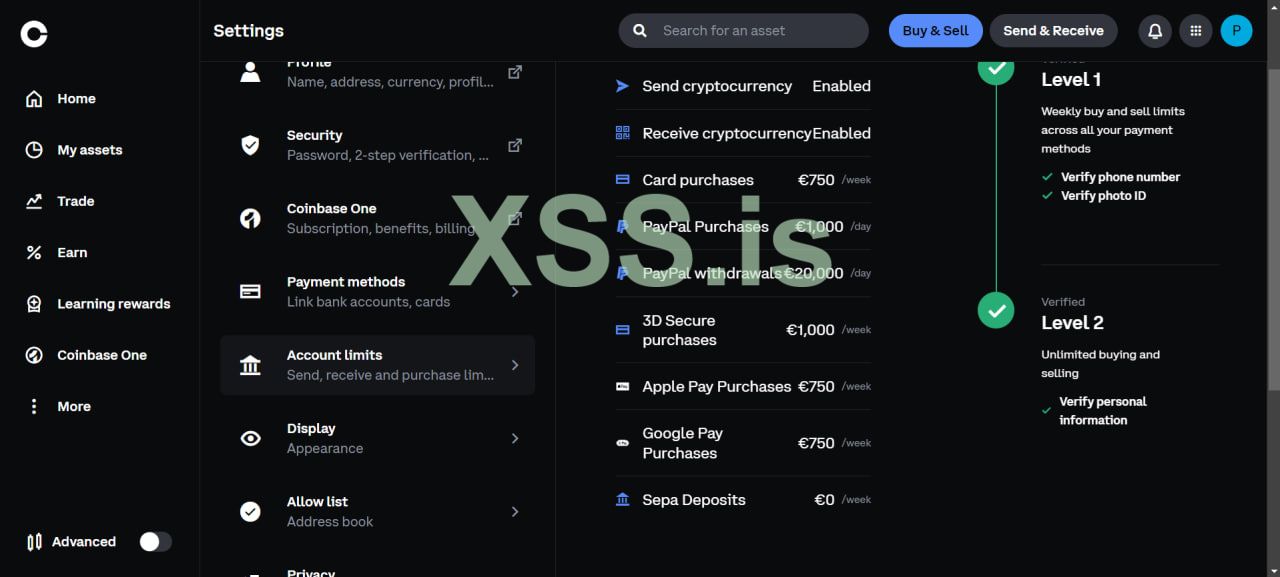
Task: Click the Level 2 verified checkmark
Action: [996, 310]
